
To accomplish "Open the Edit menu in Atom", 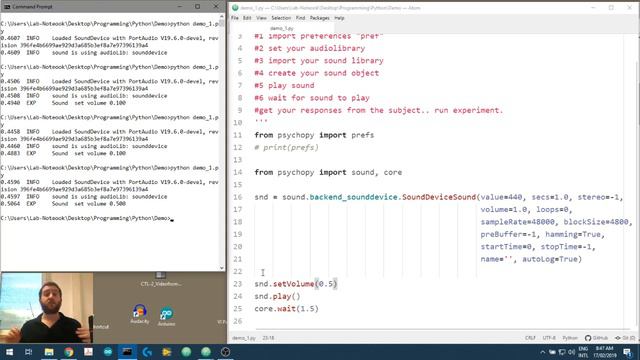I will tap(247, 18).
